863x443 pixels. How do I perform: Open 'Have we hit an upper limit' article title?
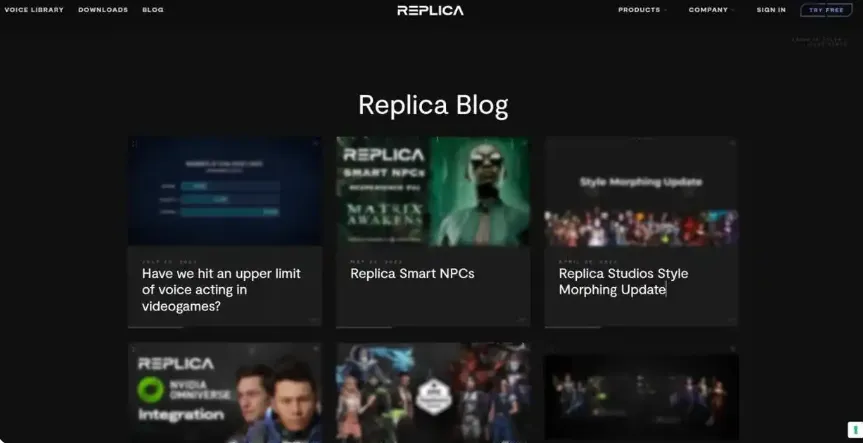221,289
